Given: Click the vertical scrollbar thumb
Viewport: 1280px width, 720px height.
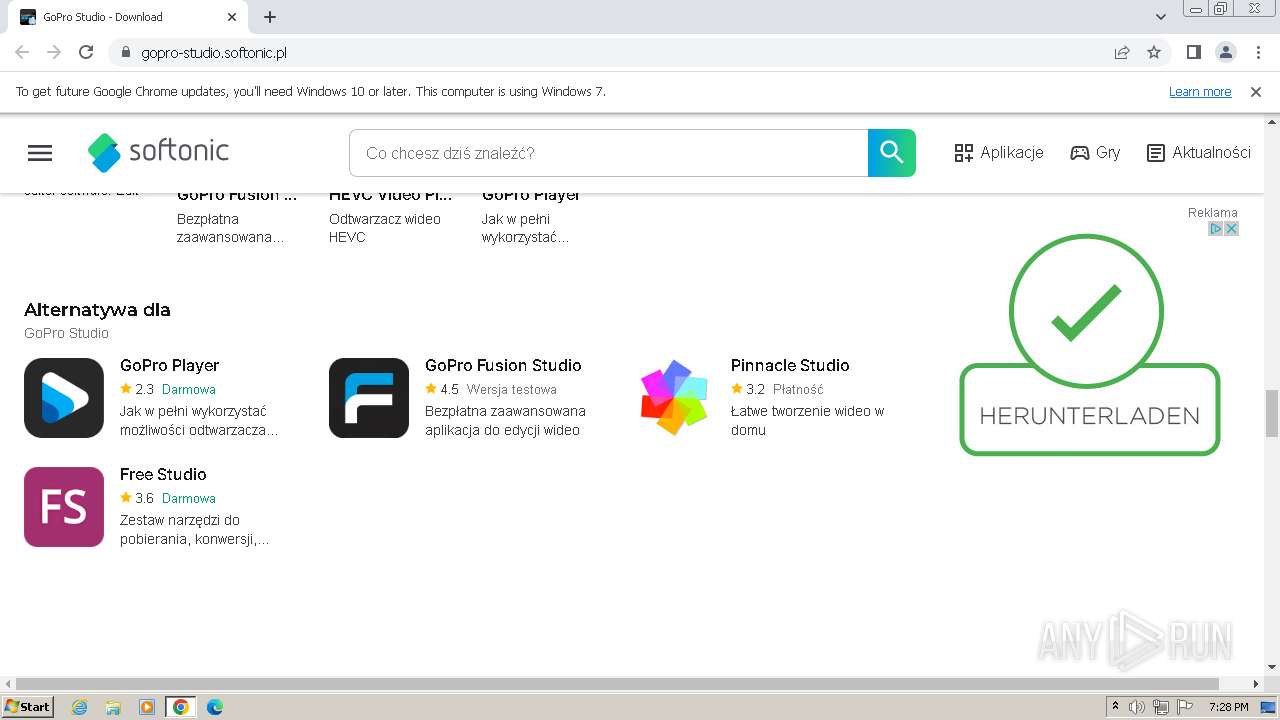Looking at the screenshot, I should [x=1272, y=413].
